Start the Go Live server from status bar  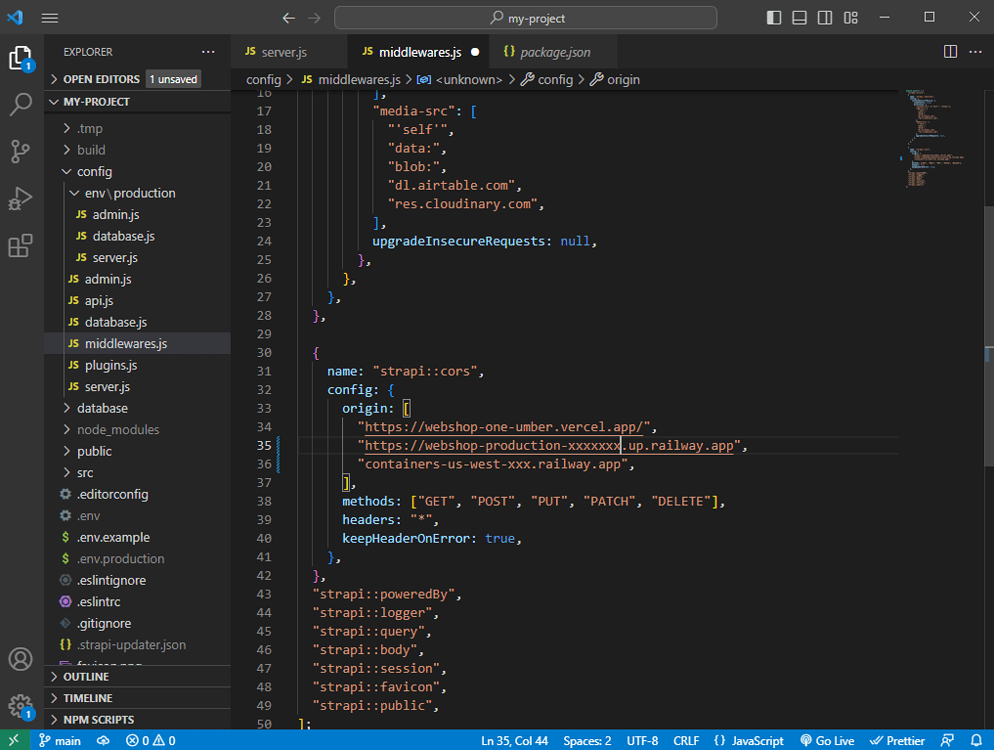(x=827, y=740)
